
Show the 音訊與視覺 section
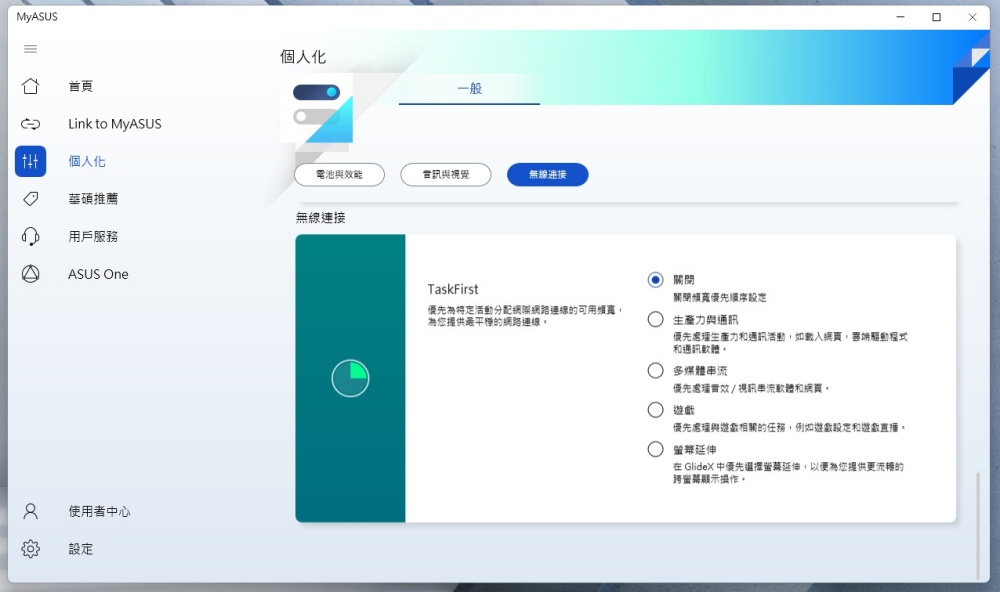[x=446, y=175]
